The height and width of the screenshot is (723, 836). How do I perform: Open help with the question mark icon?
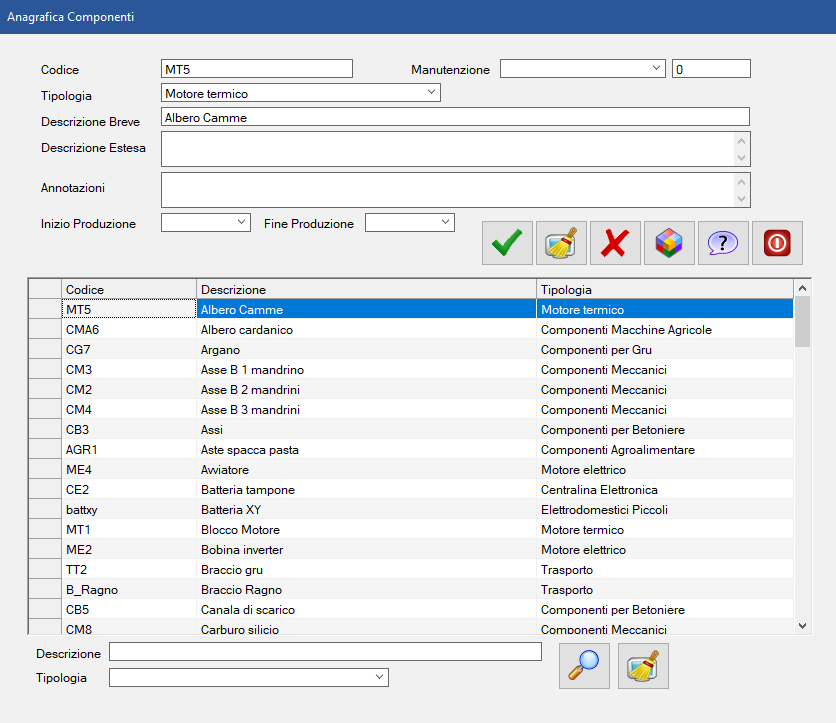pyautogui.click(x=723, y=243)
